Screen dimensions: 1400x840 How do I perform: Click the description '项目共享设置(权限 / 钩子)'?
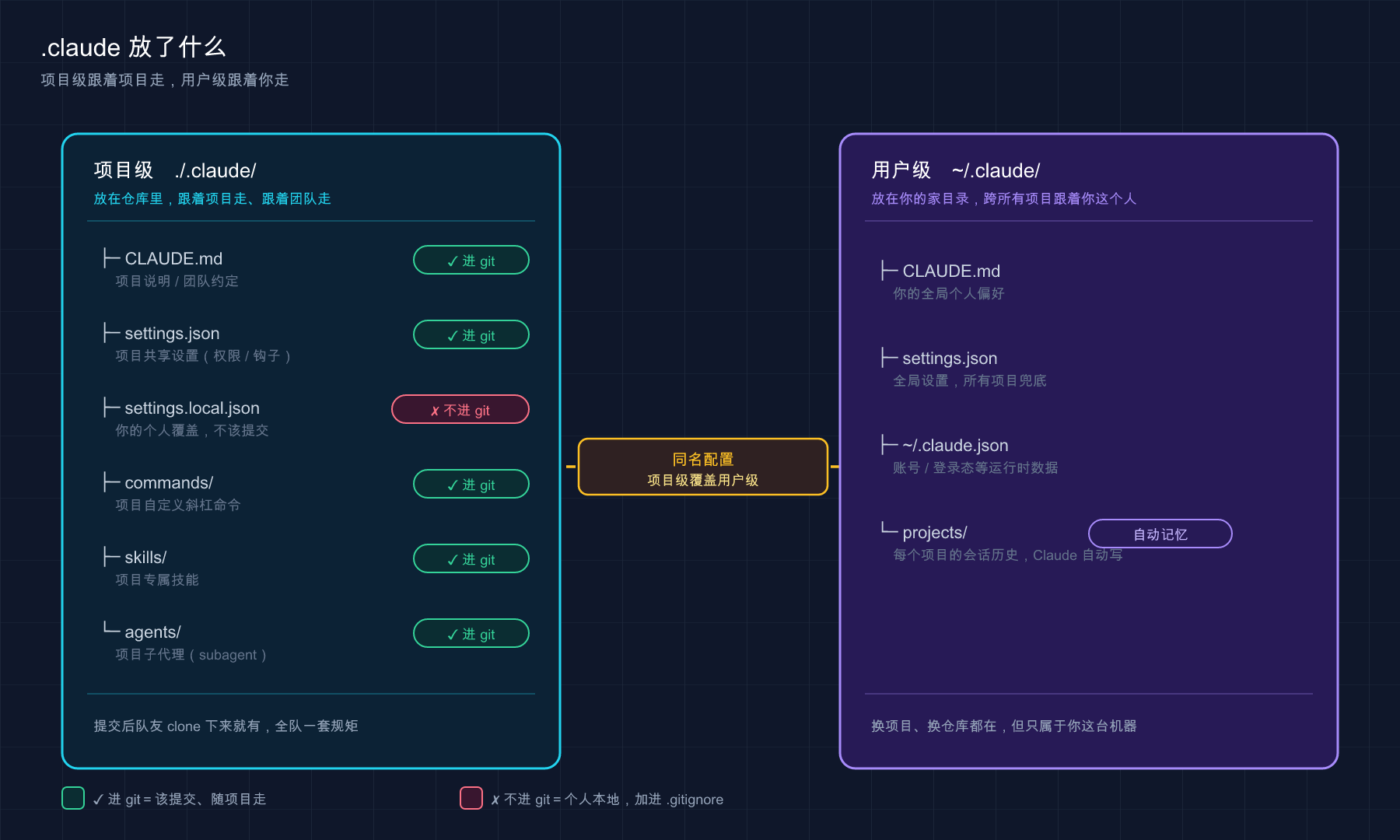coord(205,356)
